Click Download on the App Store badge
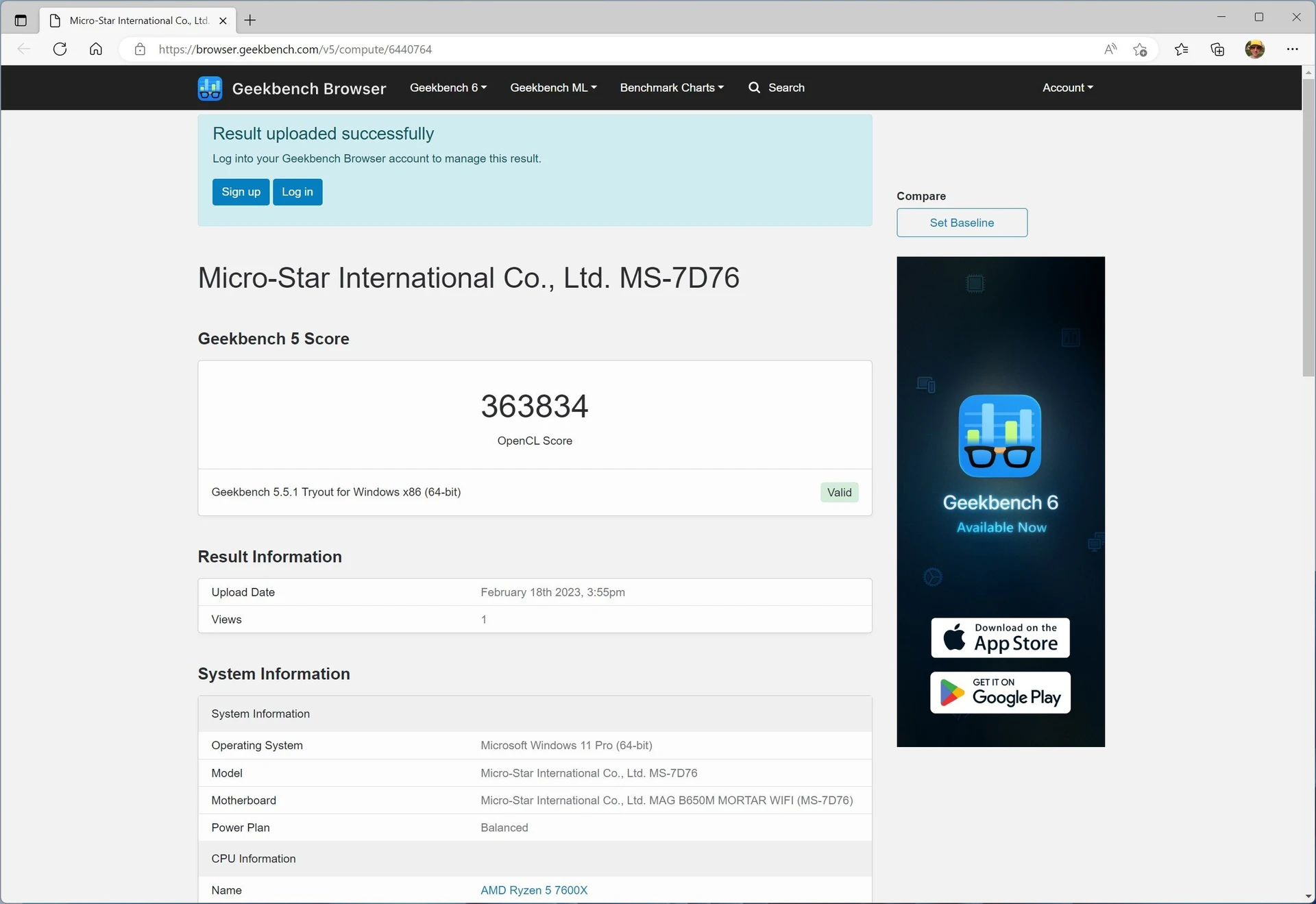This screenshot has height=904, width=1316. click(x=1000, y=637)
